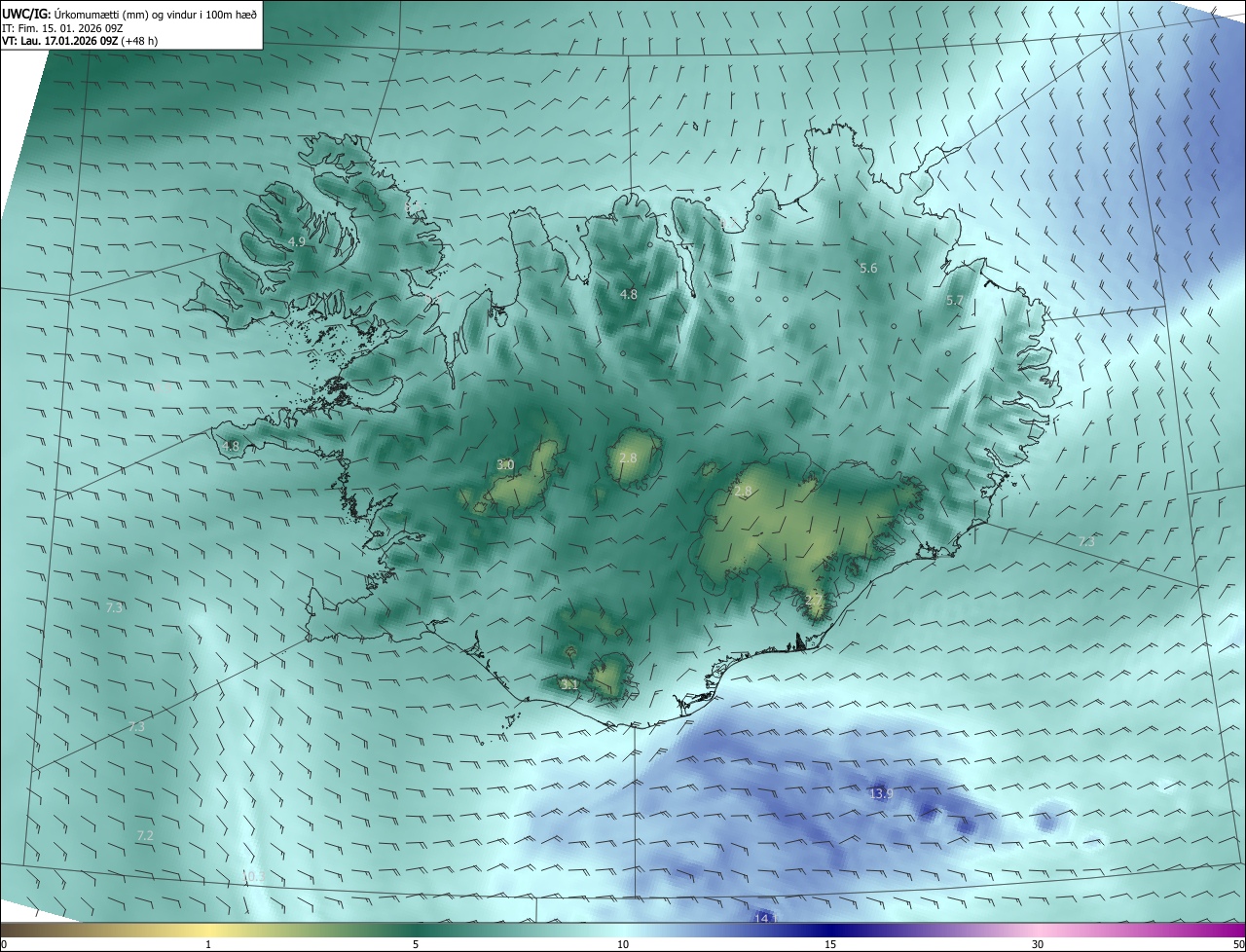Click the 10 tick on the color scale
This screenshot has height=952, width=1246.
[623, 944]
